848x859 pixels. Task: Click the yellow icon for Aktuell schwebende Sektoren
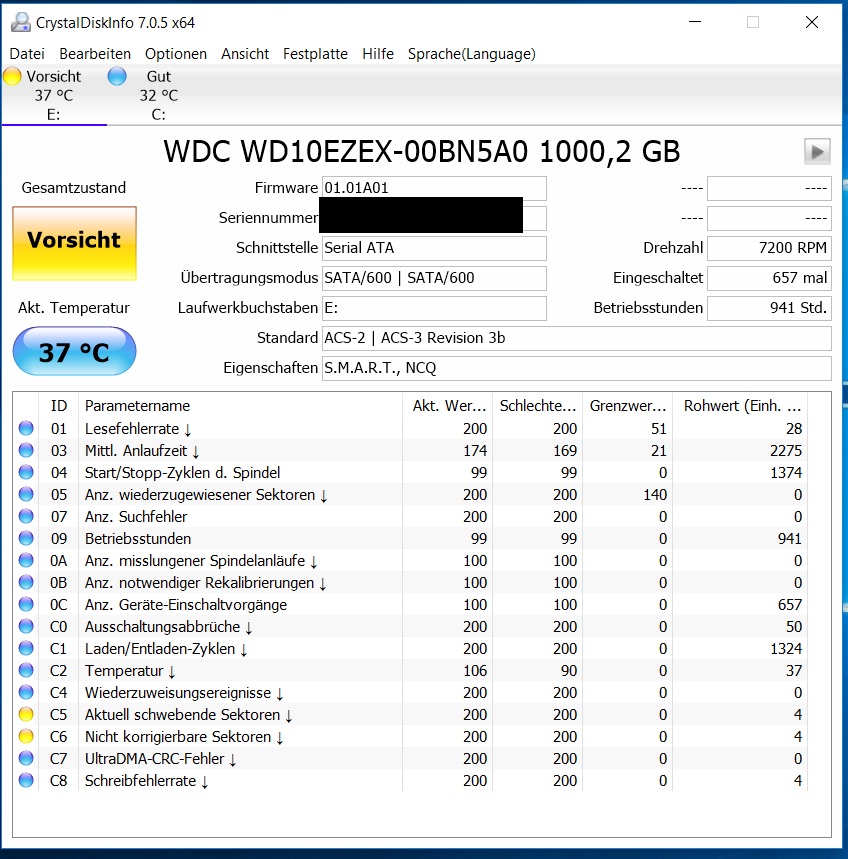26,714
